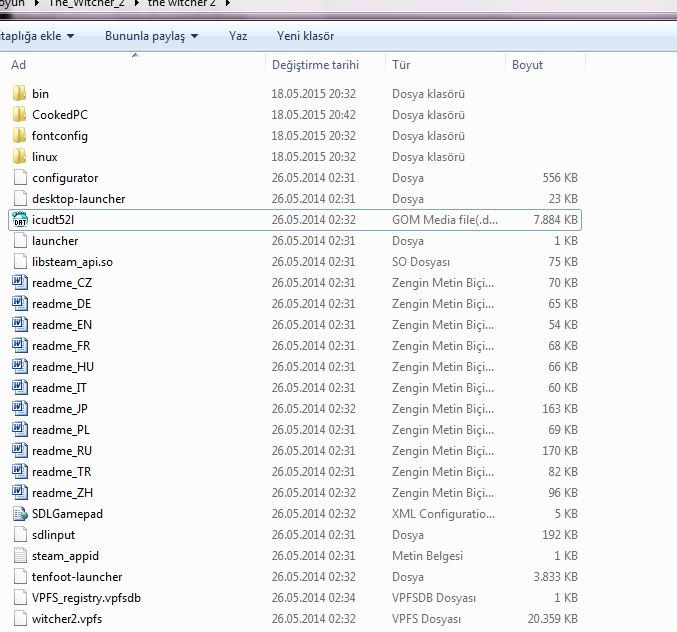Select the desktop-launcher file icon

click(20, 199)
